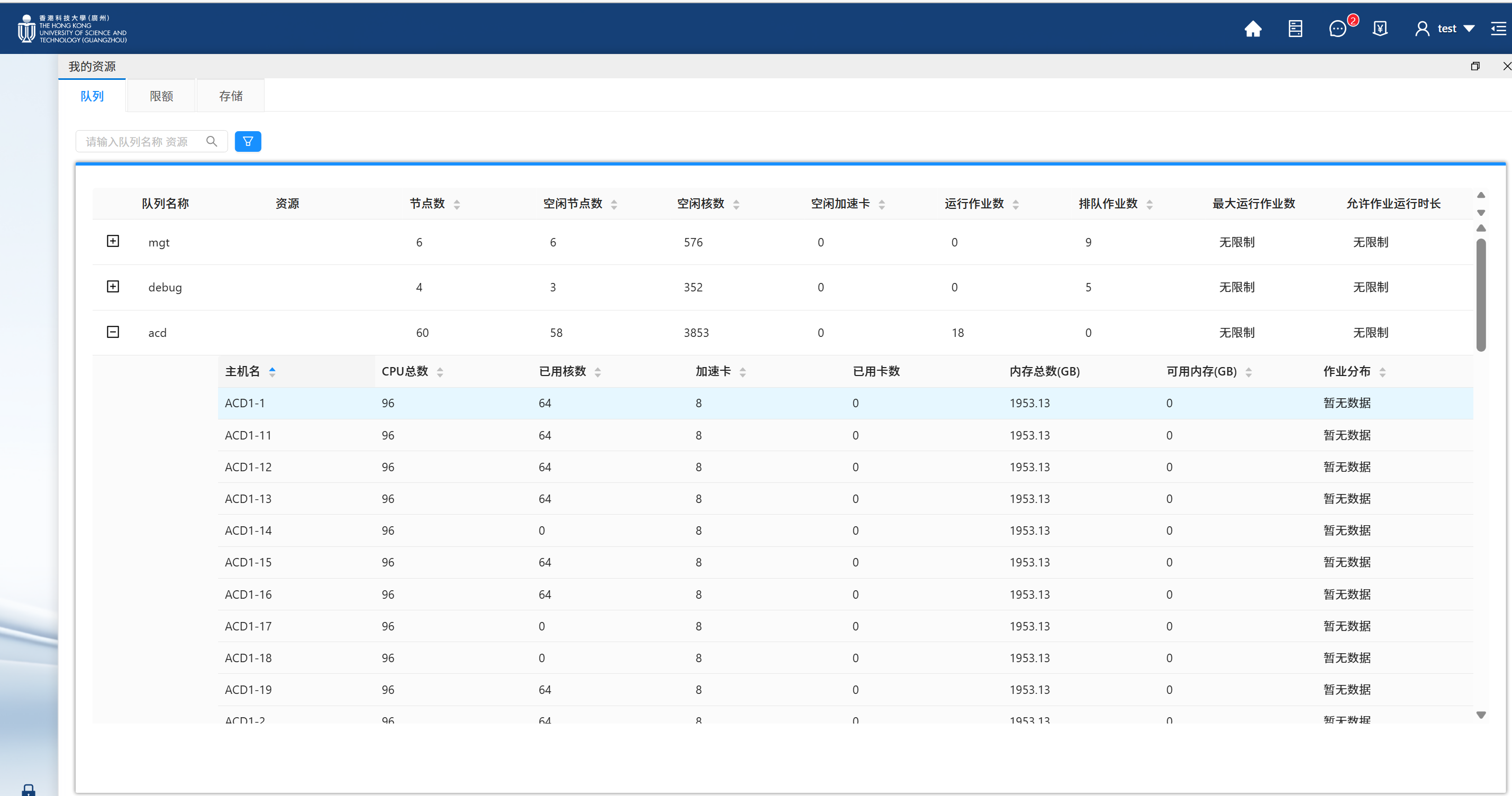Sort by 空闲节点数 column
The height and width of the screenshot is (796, 1512).
click(x=614, y=204)
